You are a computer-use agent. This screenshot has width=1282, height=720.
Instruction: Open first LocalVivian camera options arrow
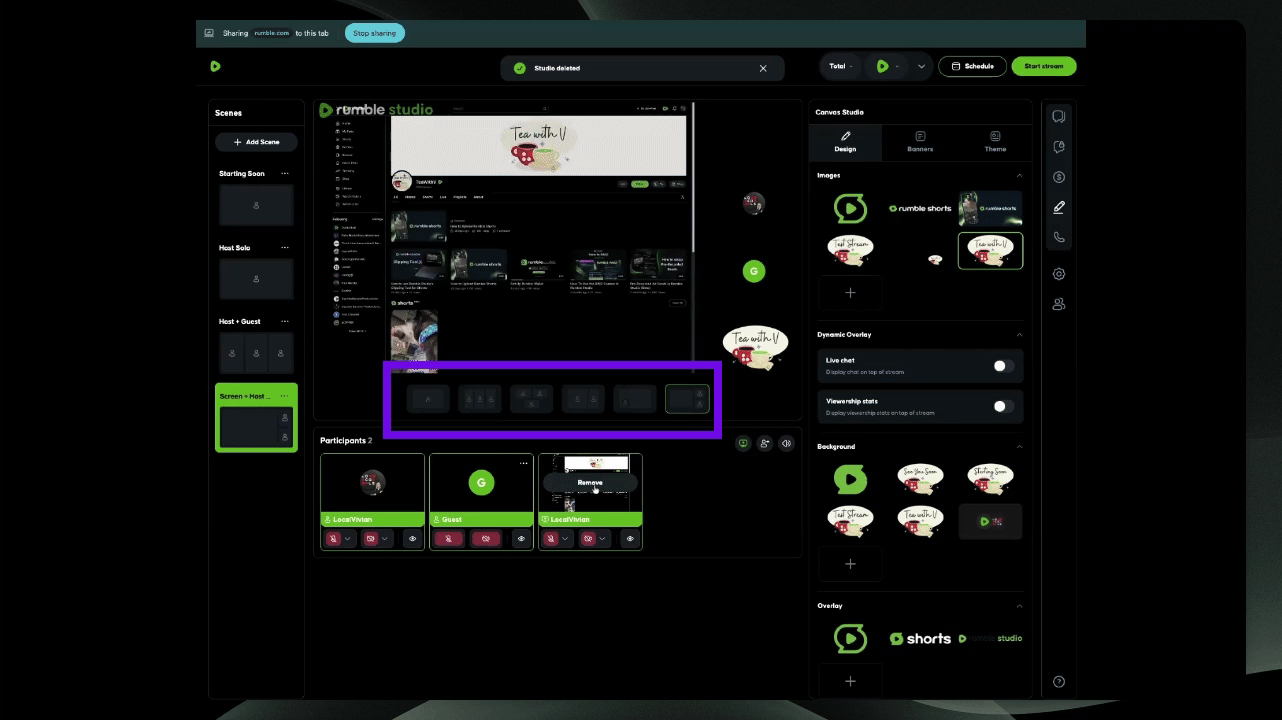(x=386, y=538)
